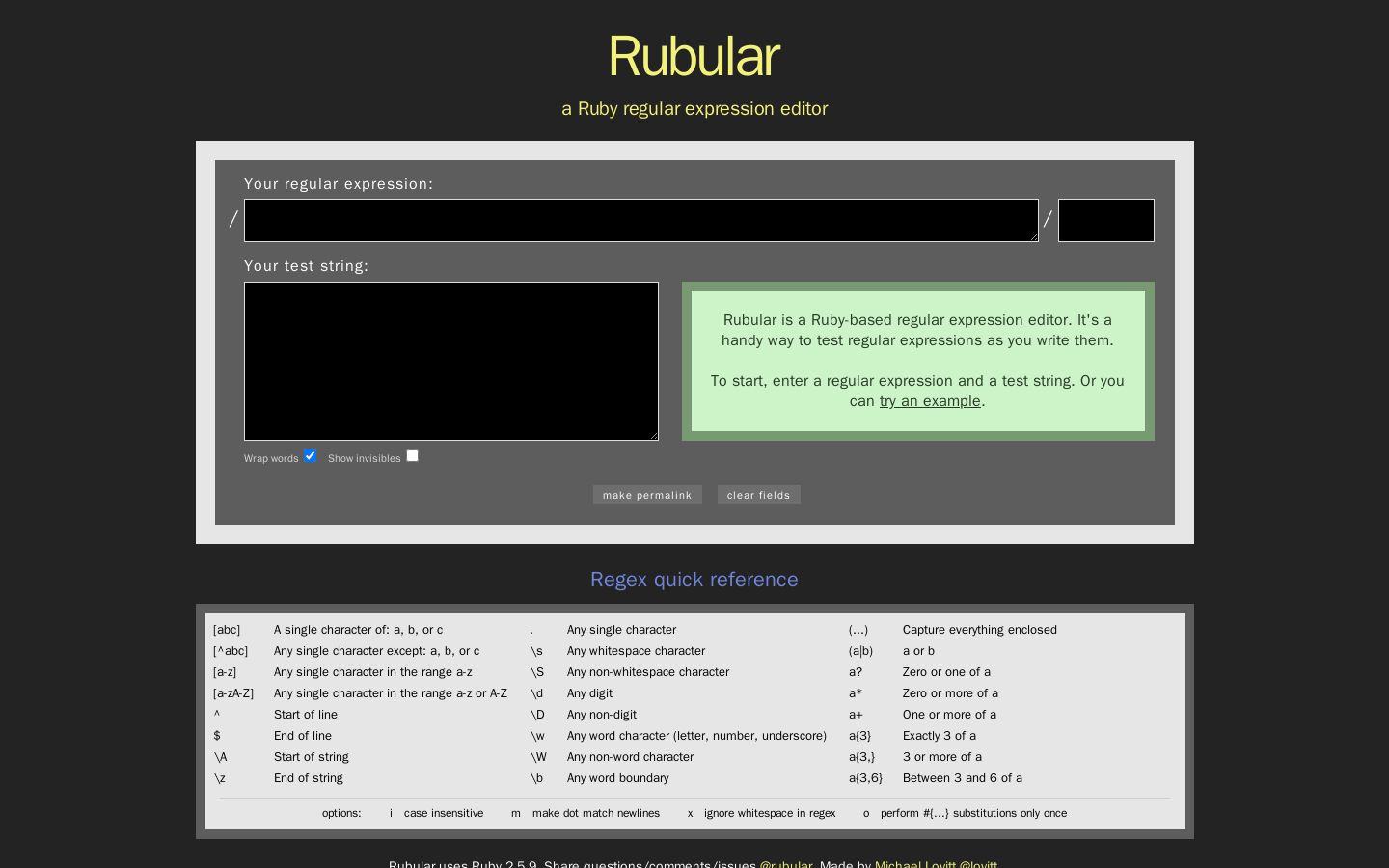Click the "a Ruby regular expression editor" subtitle
1389x868 pixels.
point(694,109)
